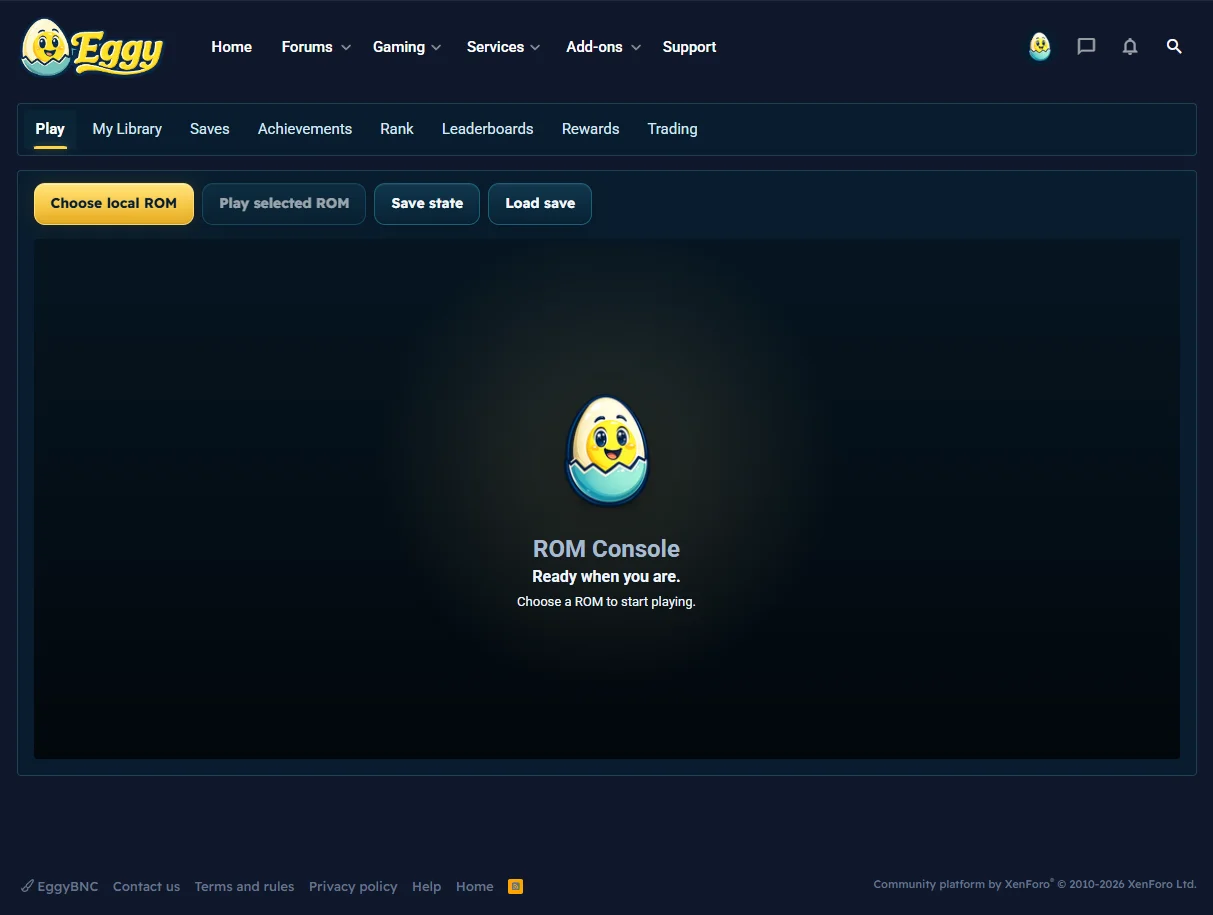The image size is (1213, 915).
Task: Click the Home link in the footer
Action: pos(475,886)
